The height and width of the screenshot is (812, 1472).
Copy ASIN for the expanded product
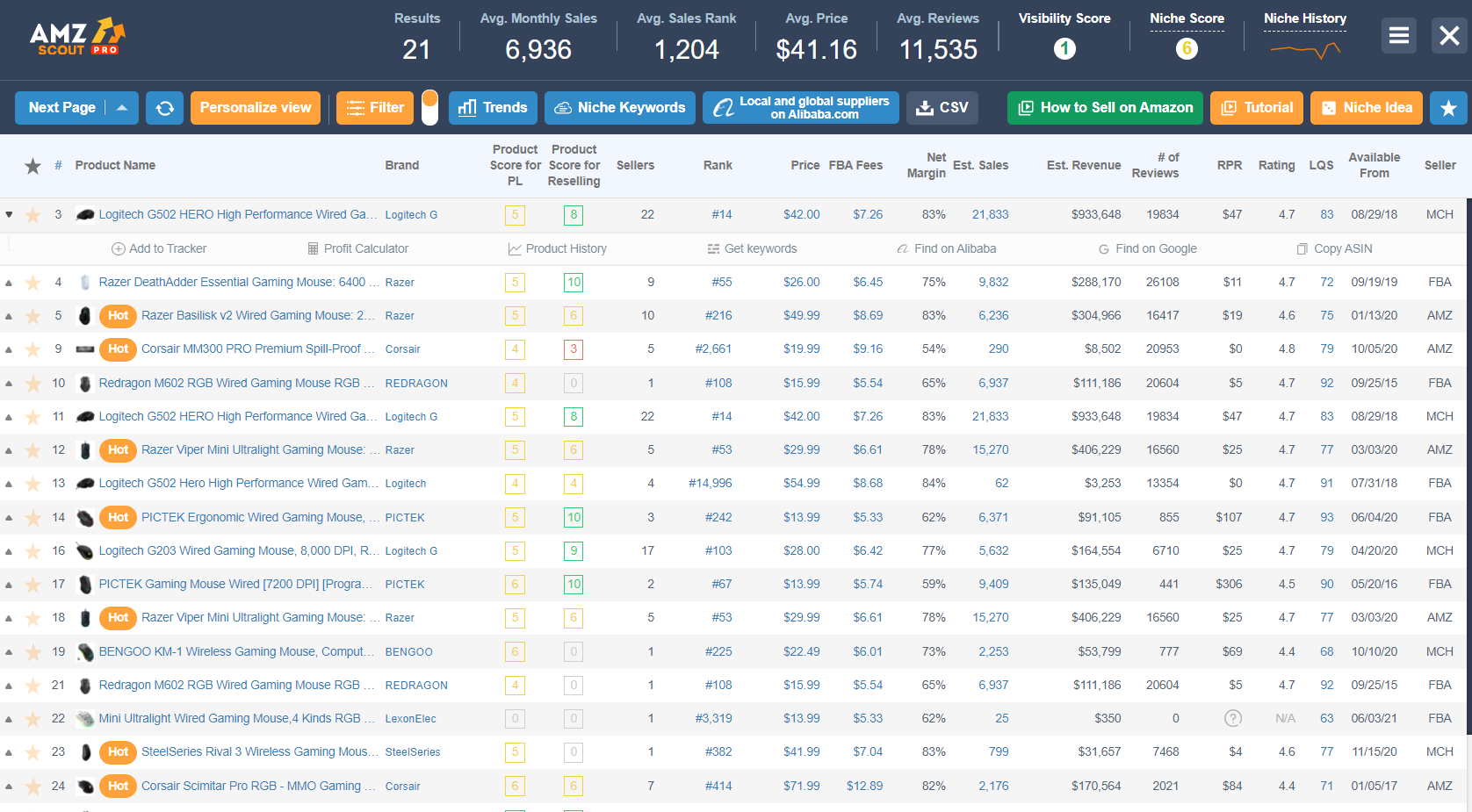coord(1334,249)
